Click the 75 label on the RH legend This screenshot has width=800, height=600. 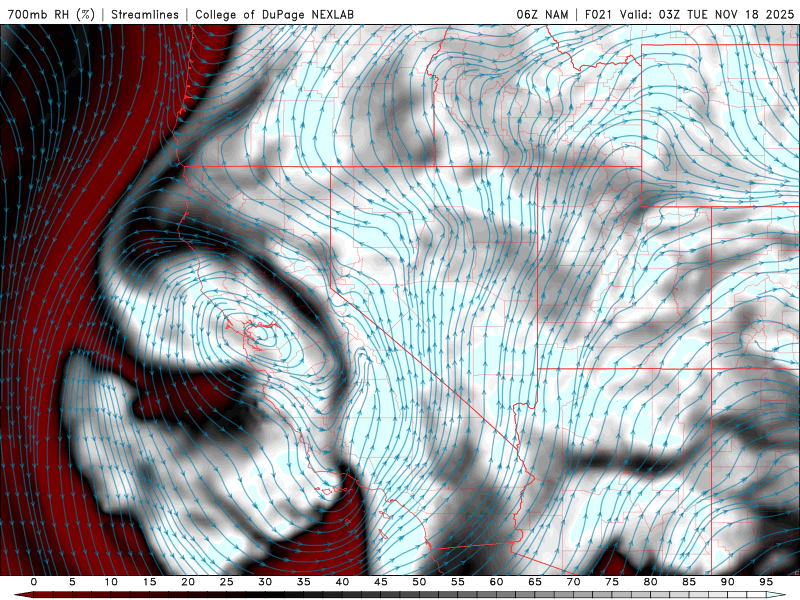[612, 582]
